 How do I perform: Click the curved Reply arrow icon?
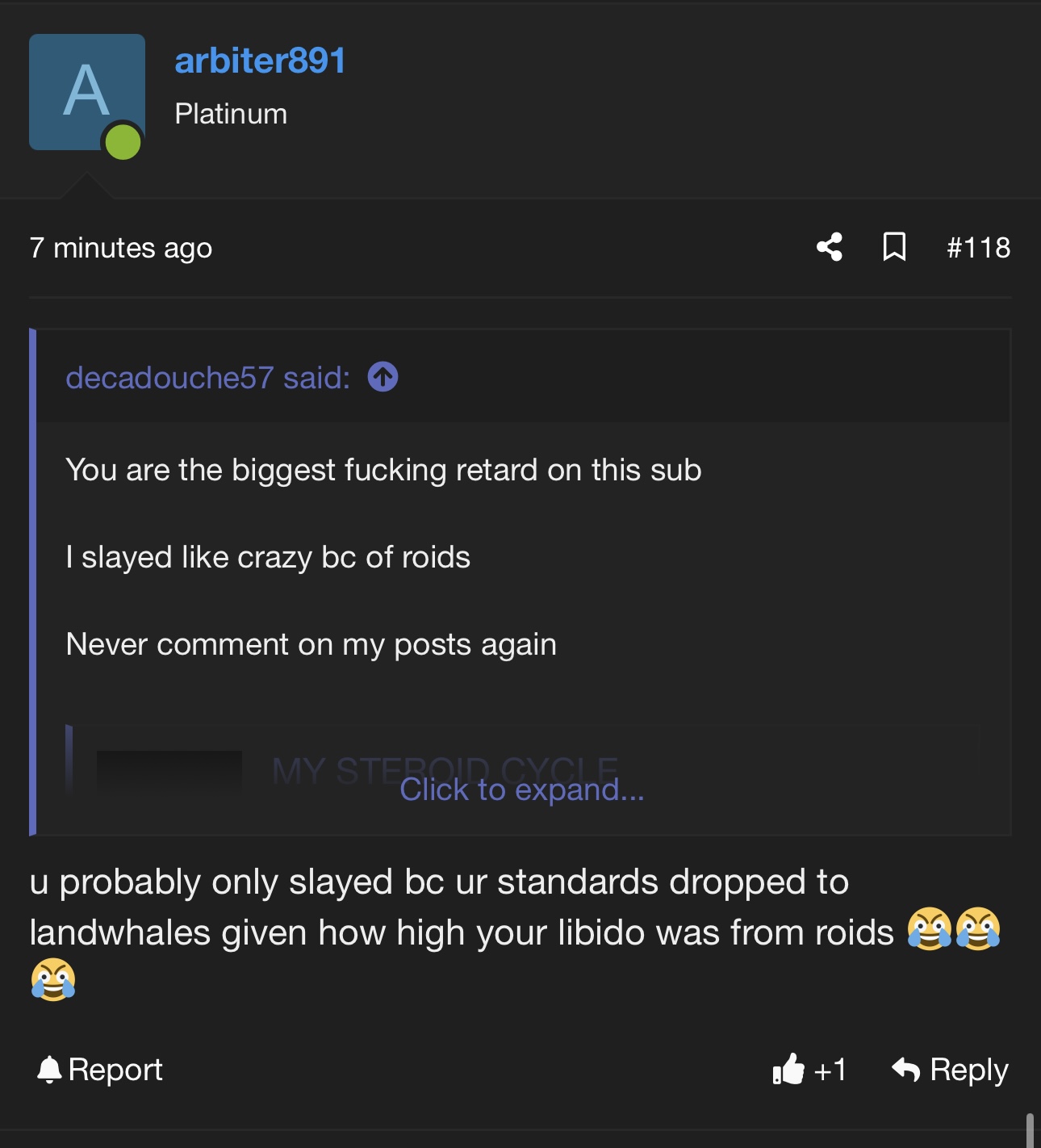906,1070
